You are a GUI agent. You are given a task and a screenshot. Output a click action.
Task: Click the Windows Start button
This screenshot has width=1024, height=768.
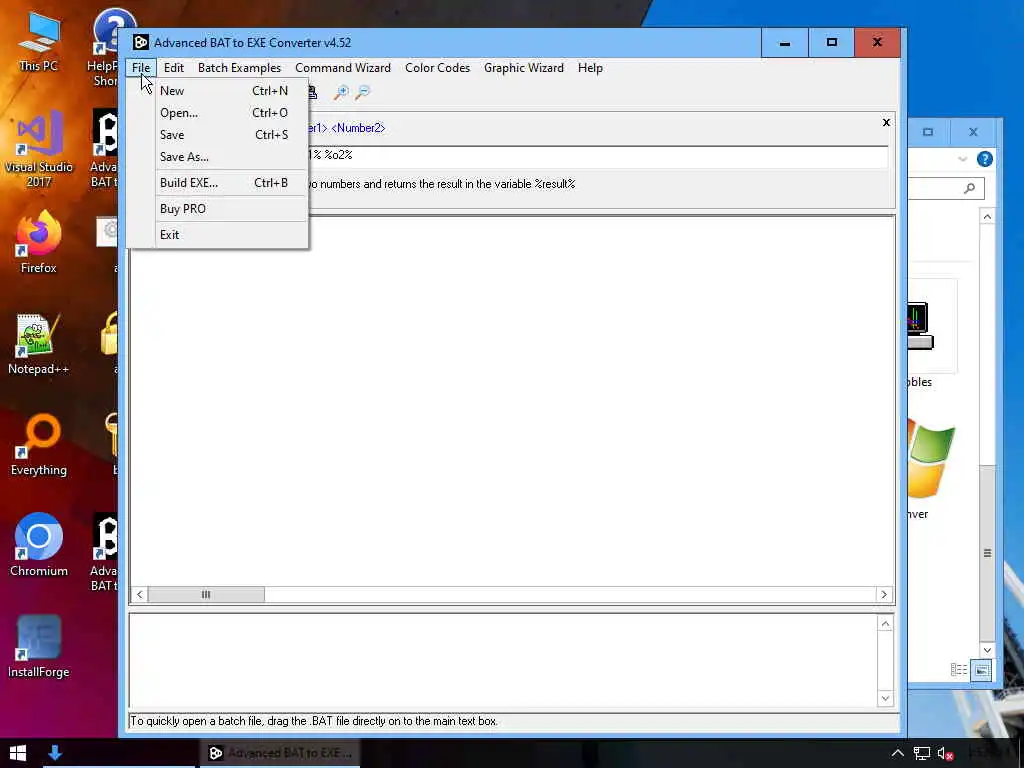point(18,753)
